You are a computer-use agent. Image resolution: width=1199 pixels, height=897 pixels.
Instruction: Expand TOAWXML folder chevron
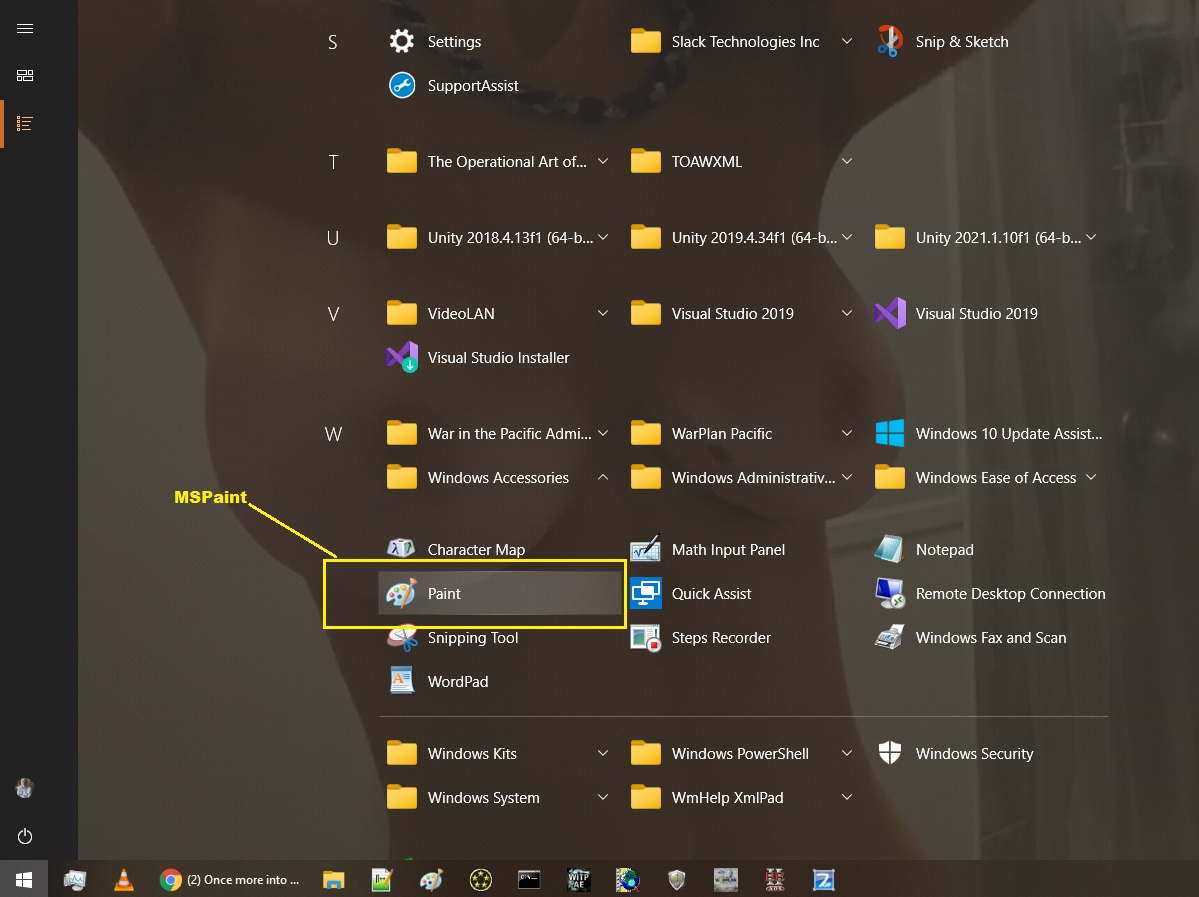pyautogui.click(x=846, y=161)
